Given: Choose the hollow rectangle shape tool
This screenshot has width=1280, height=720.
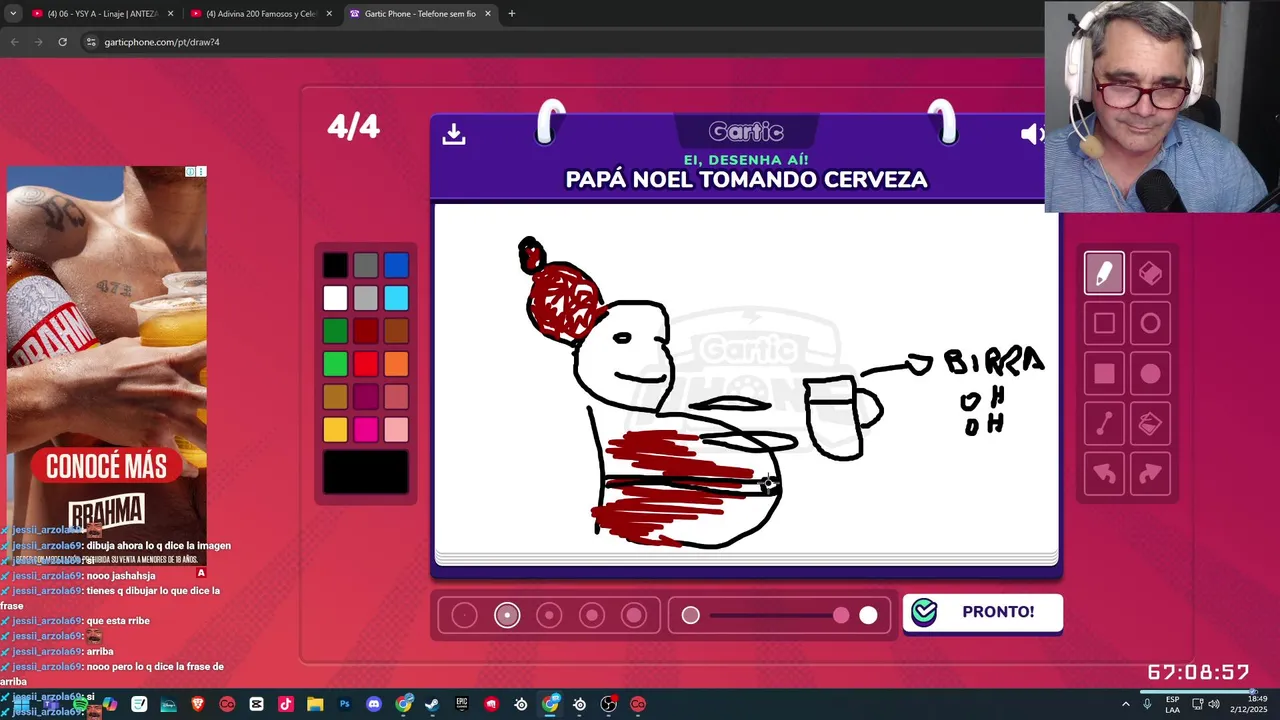Looking at the screenshot, I should click(x=1104, y=323).
